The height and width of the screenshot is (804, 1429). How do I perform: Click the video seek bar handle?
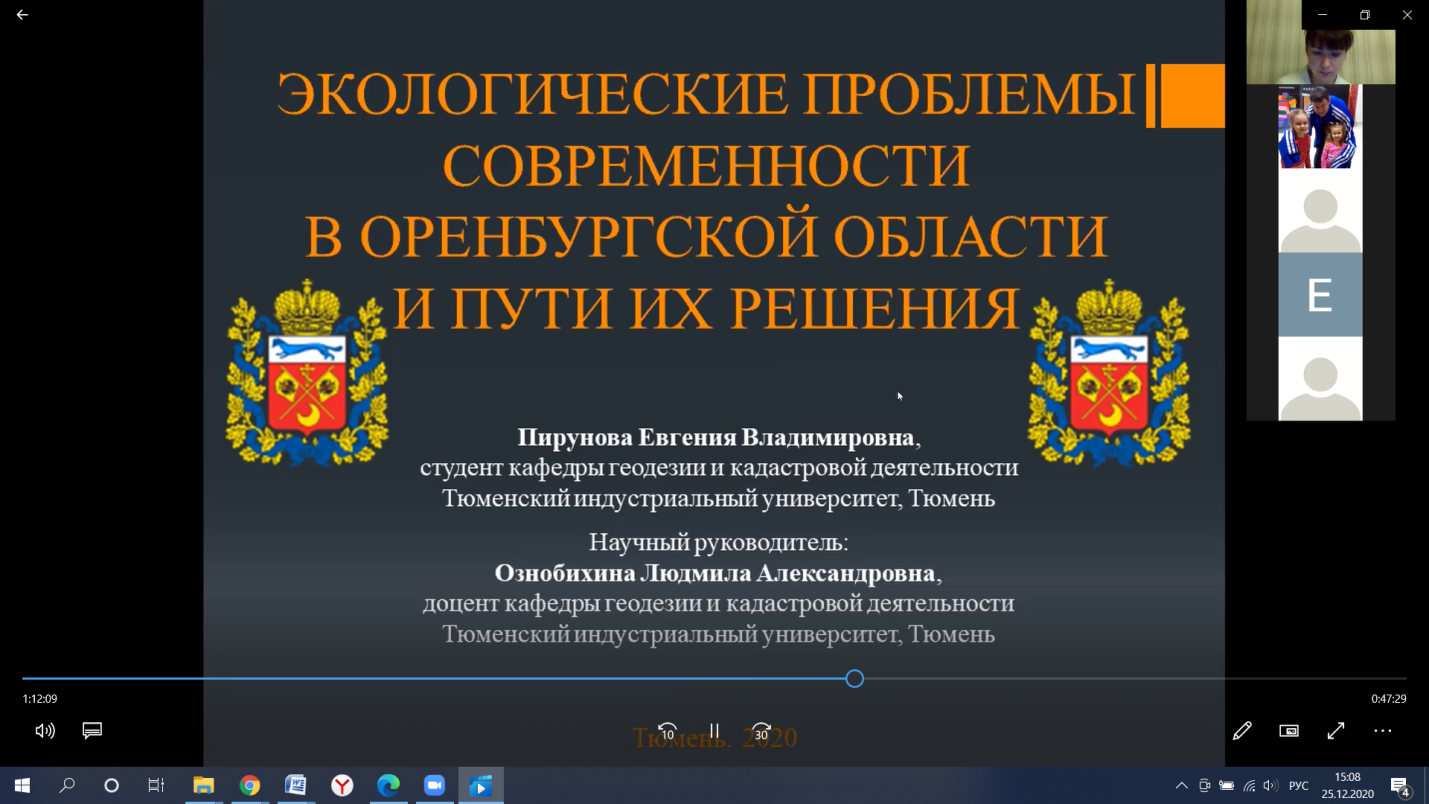pos(854,679)
